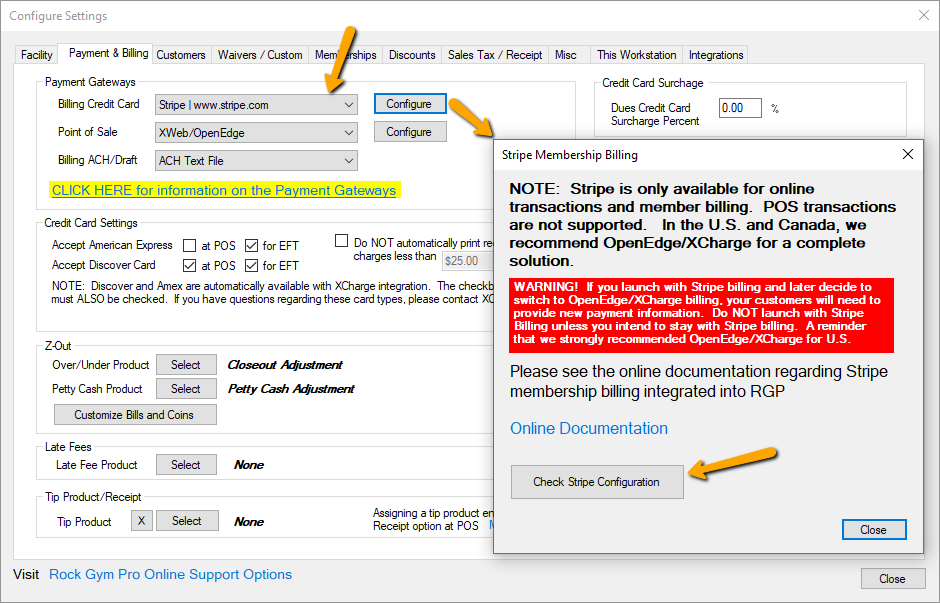940x603 pixels.
Task: Click Check Stripe Configuration button
Action: [x=597, y=482]
